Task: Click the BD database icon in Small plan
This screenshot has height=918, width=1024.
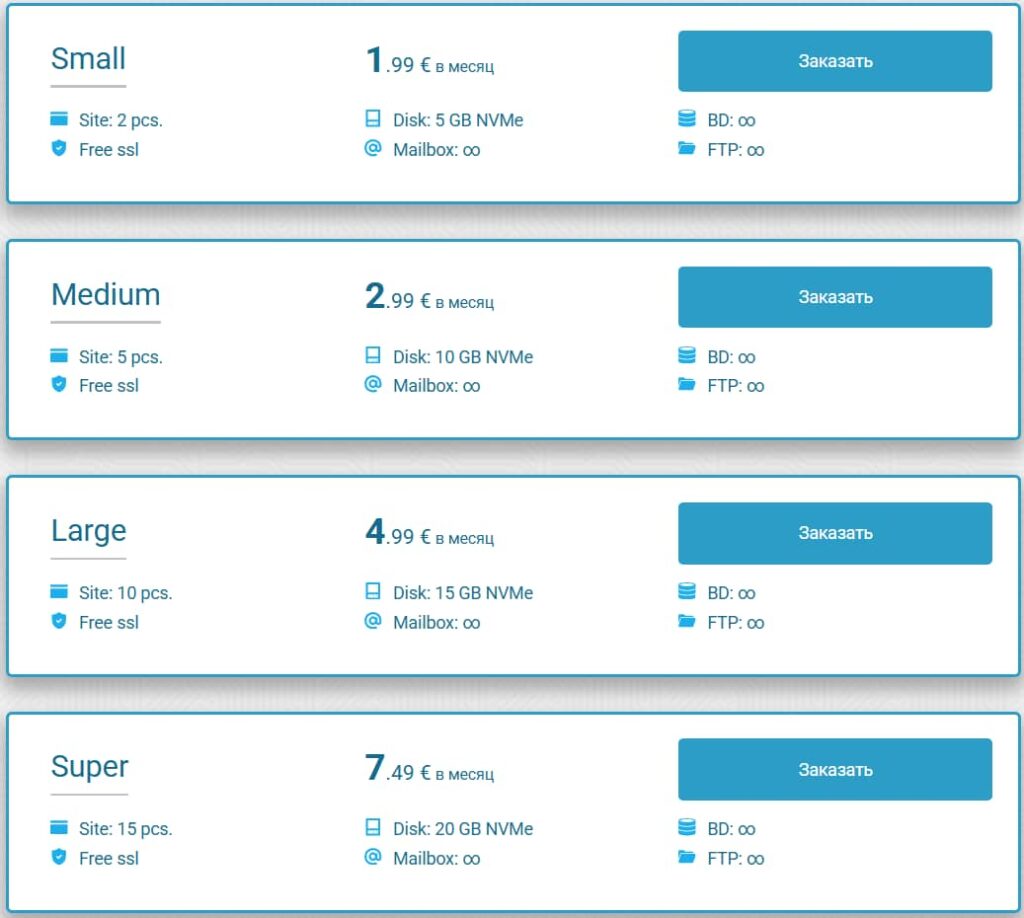Action: (x=686, y=120)
